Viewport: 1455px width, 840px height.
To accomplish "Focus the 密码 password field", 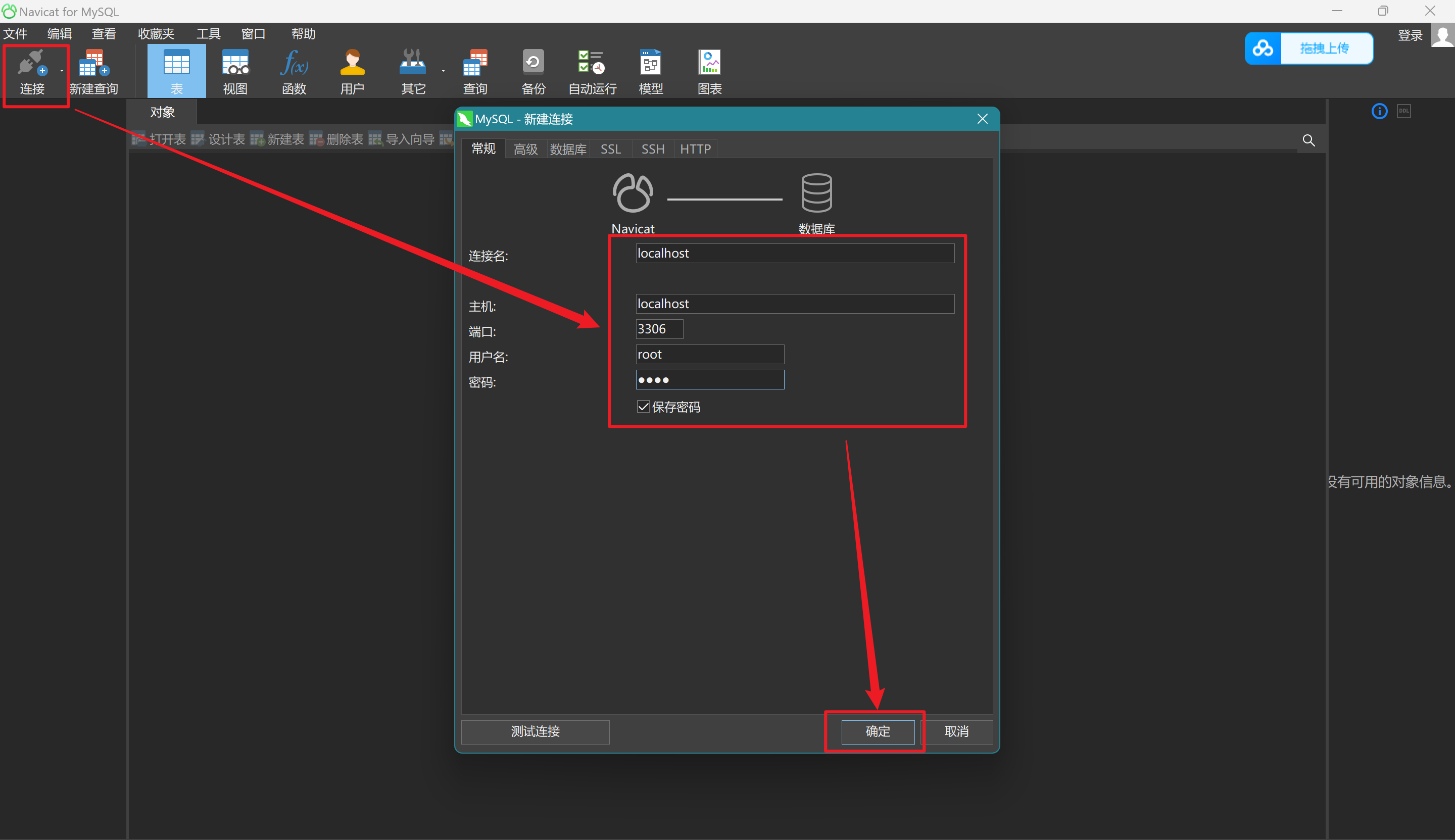I will pyautogui.click(x=710, y=380).
